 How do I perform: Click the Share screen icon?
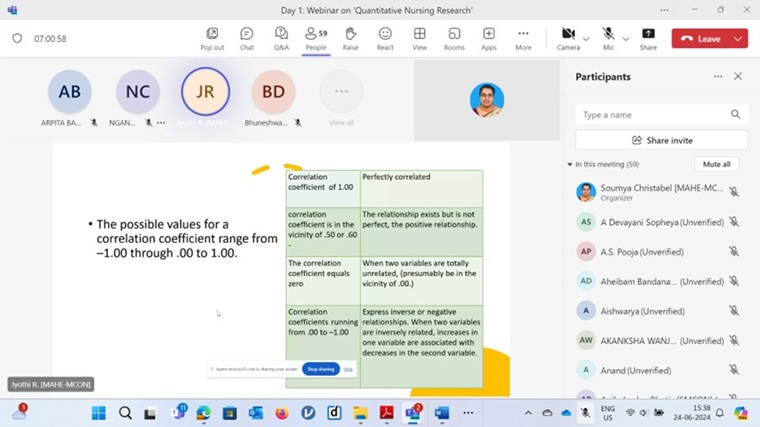tap(648, 38)
